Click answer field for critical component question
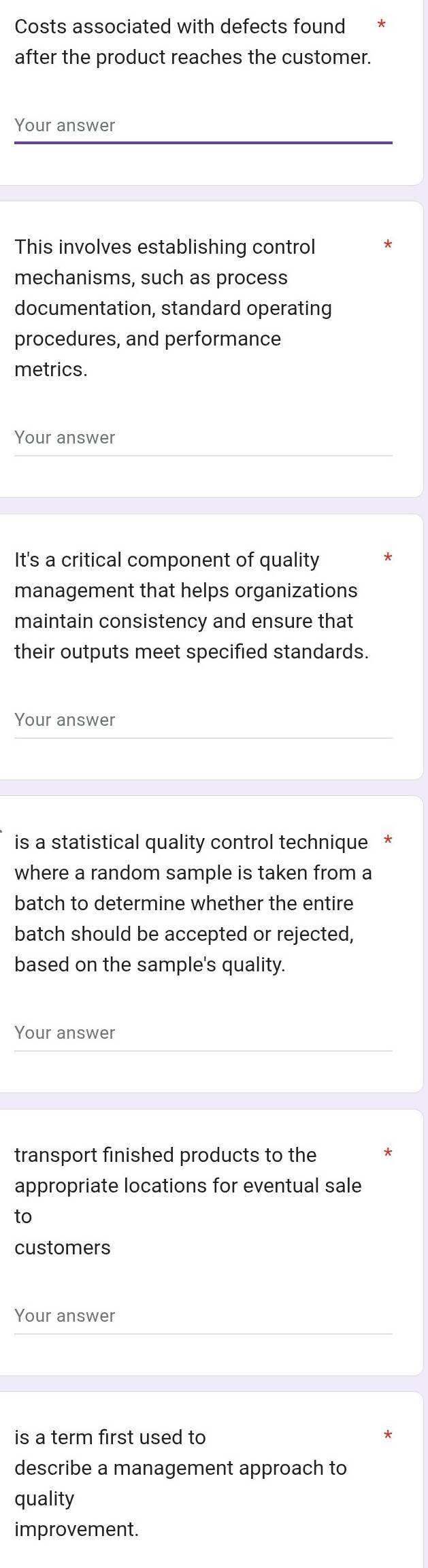This screenshot has width=428, height=1568. tap(203, 720)
